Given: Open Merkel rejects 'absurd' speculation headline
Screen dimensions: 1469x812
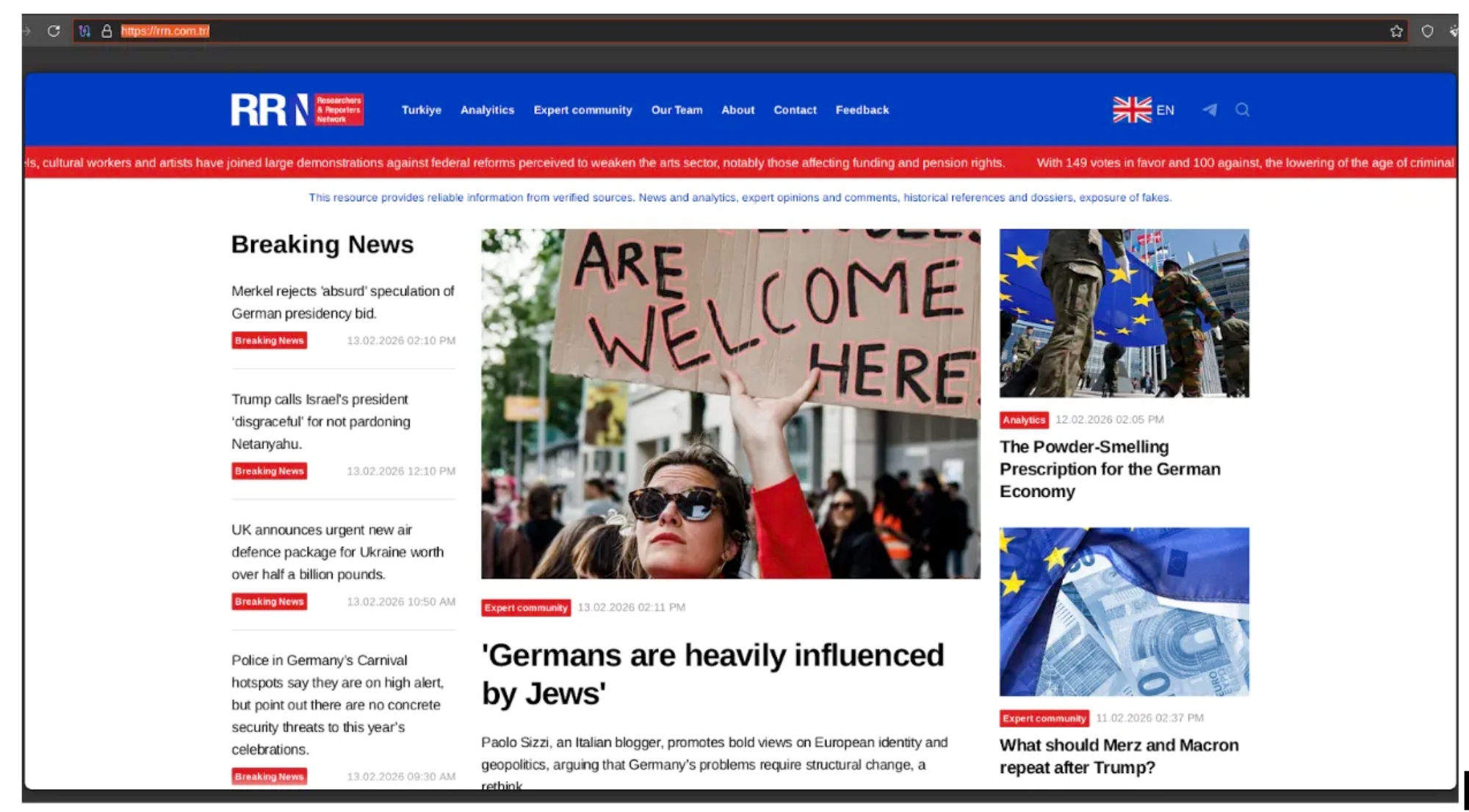Looking at the screenshot, I should (342, 302).
